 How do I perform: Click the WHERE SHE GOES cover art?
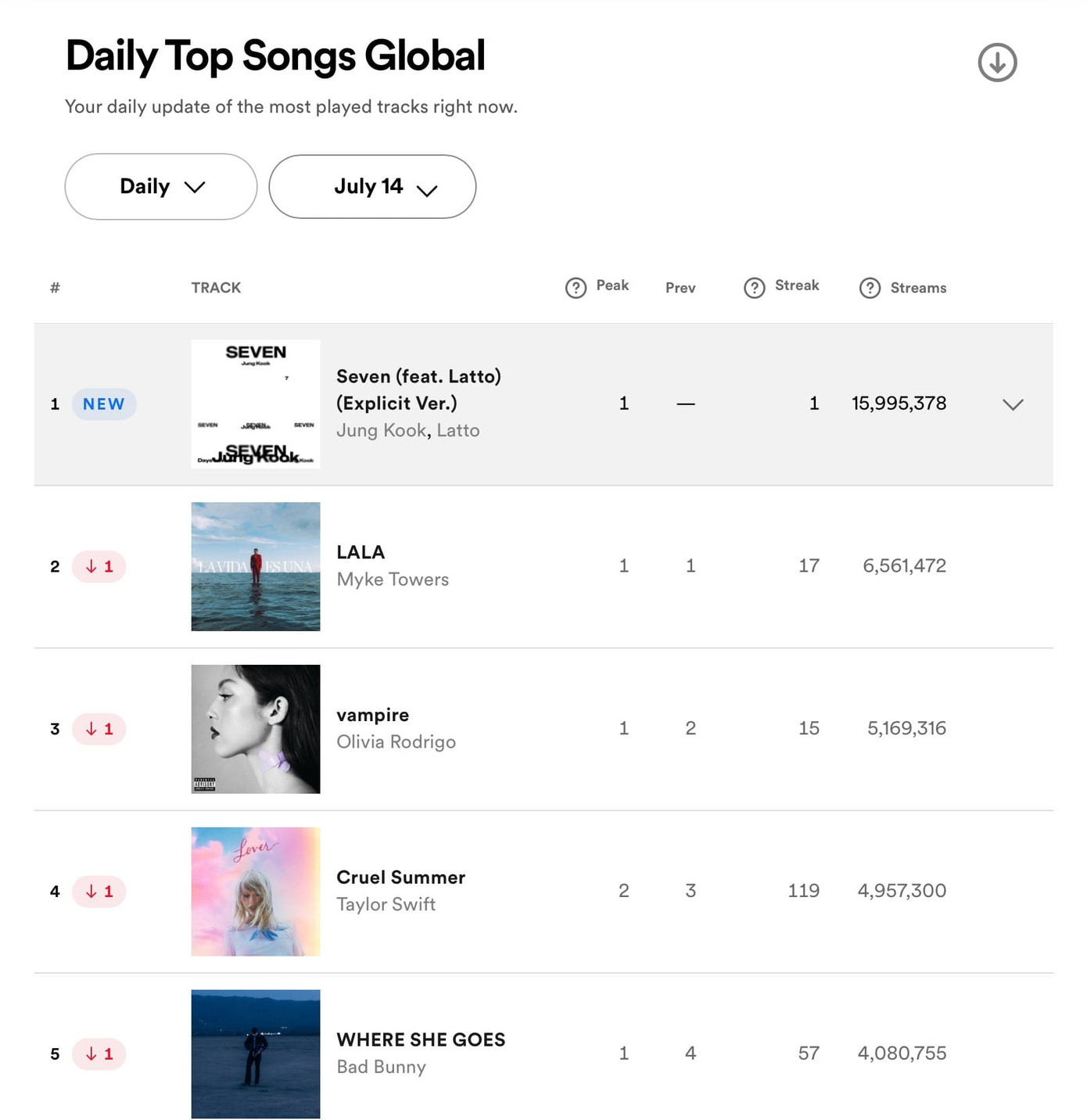tap(256, 1054)
